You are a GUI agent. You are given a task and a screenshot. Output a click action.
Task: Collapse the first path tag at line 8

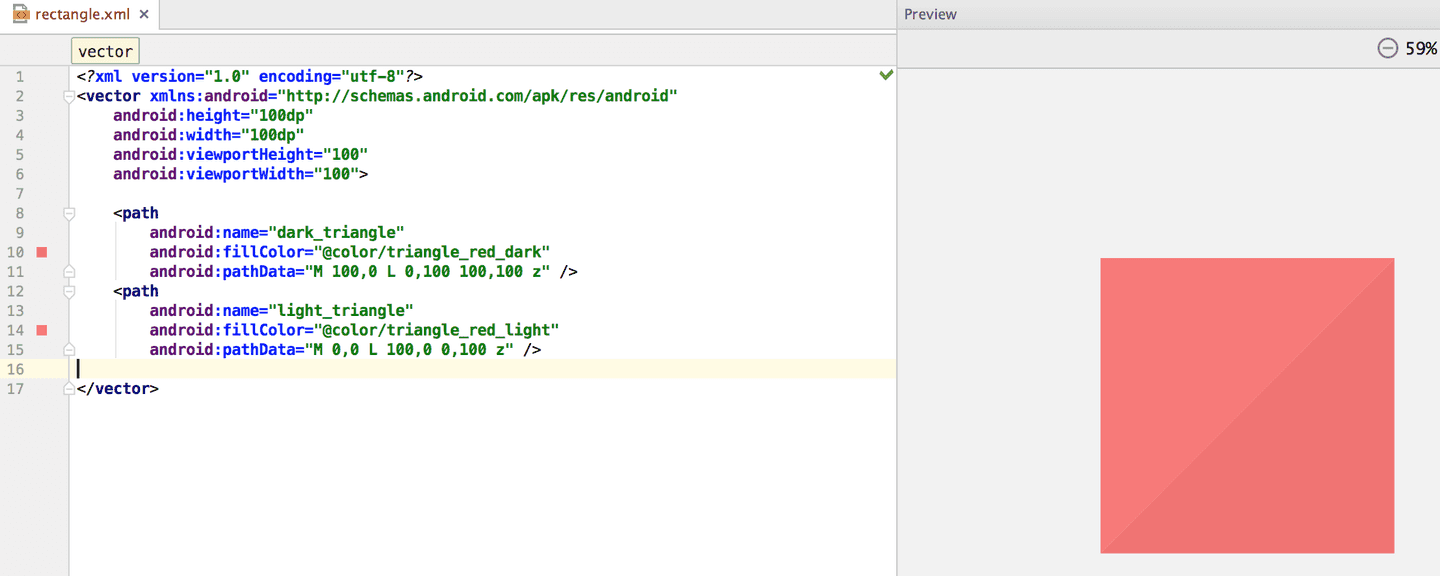(x=69, y=213)
